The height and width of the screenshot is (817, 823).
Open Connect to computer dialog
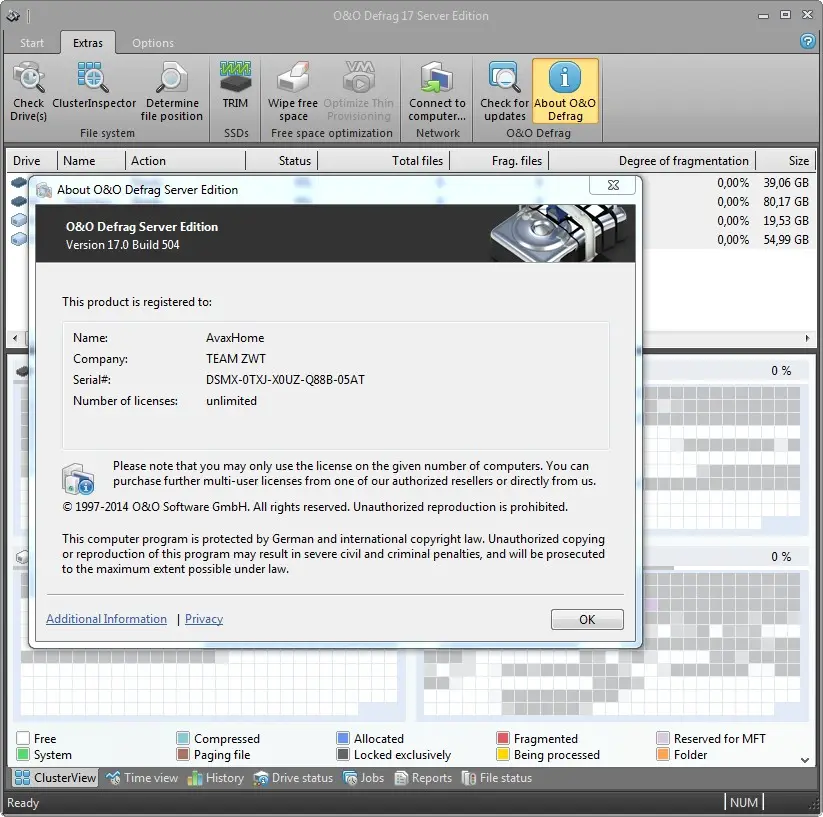[x=437, y=91]
